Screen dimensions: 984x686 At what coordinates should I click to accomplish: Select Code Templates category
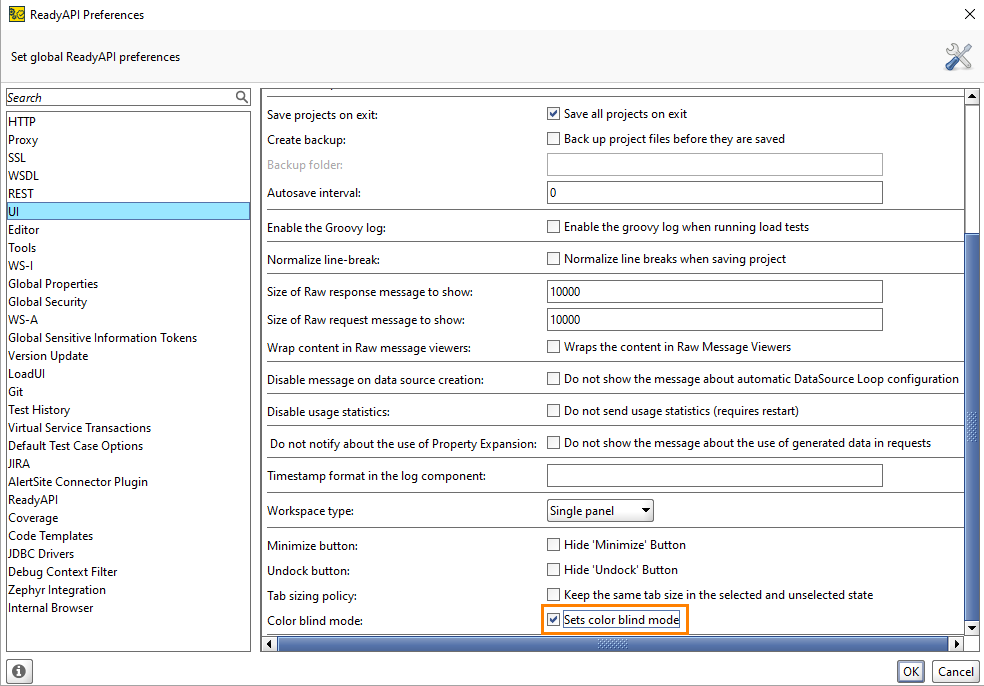click(x=128, y=535)
